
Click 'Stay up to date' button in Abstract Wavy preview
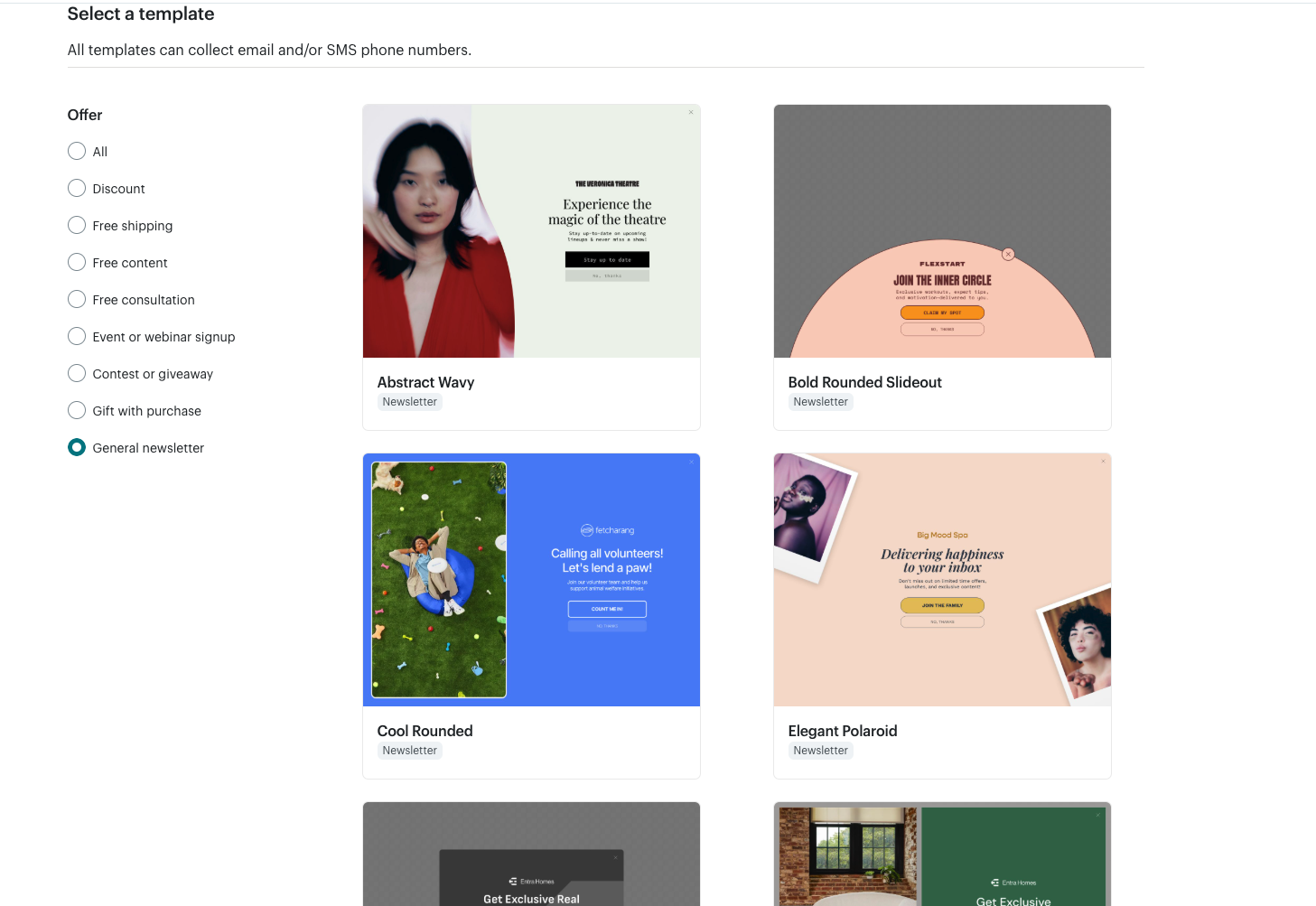tap(607, 259)
